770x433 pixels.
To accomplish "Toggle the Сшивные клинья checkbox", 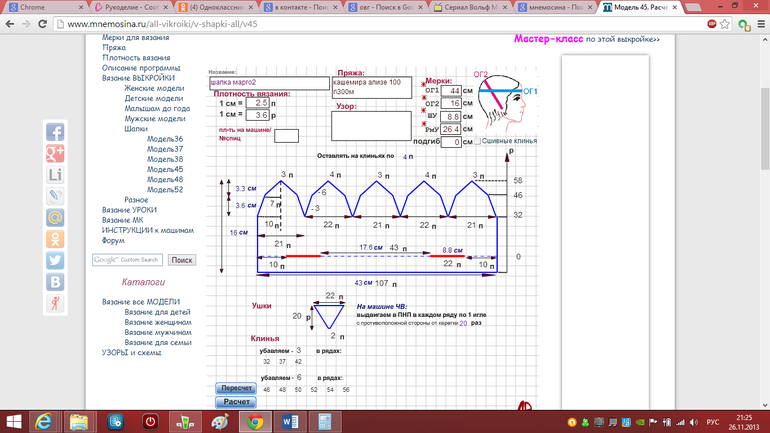I will click(x=477, y=142).
